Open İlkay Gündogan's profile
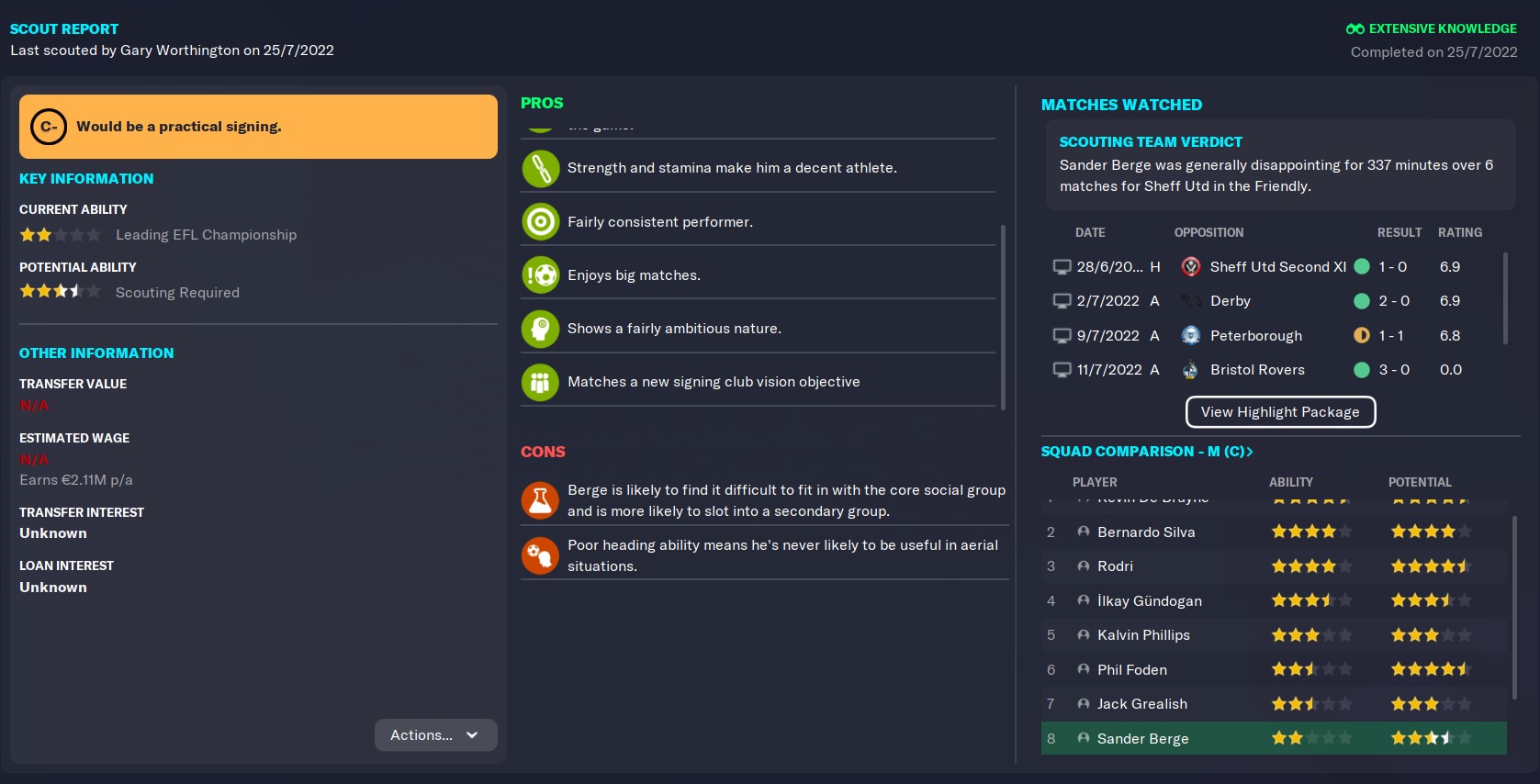 [x=1150, y=601]
